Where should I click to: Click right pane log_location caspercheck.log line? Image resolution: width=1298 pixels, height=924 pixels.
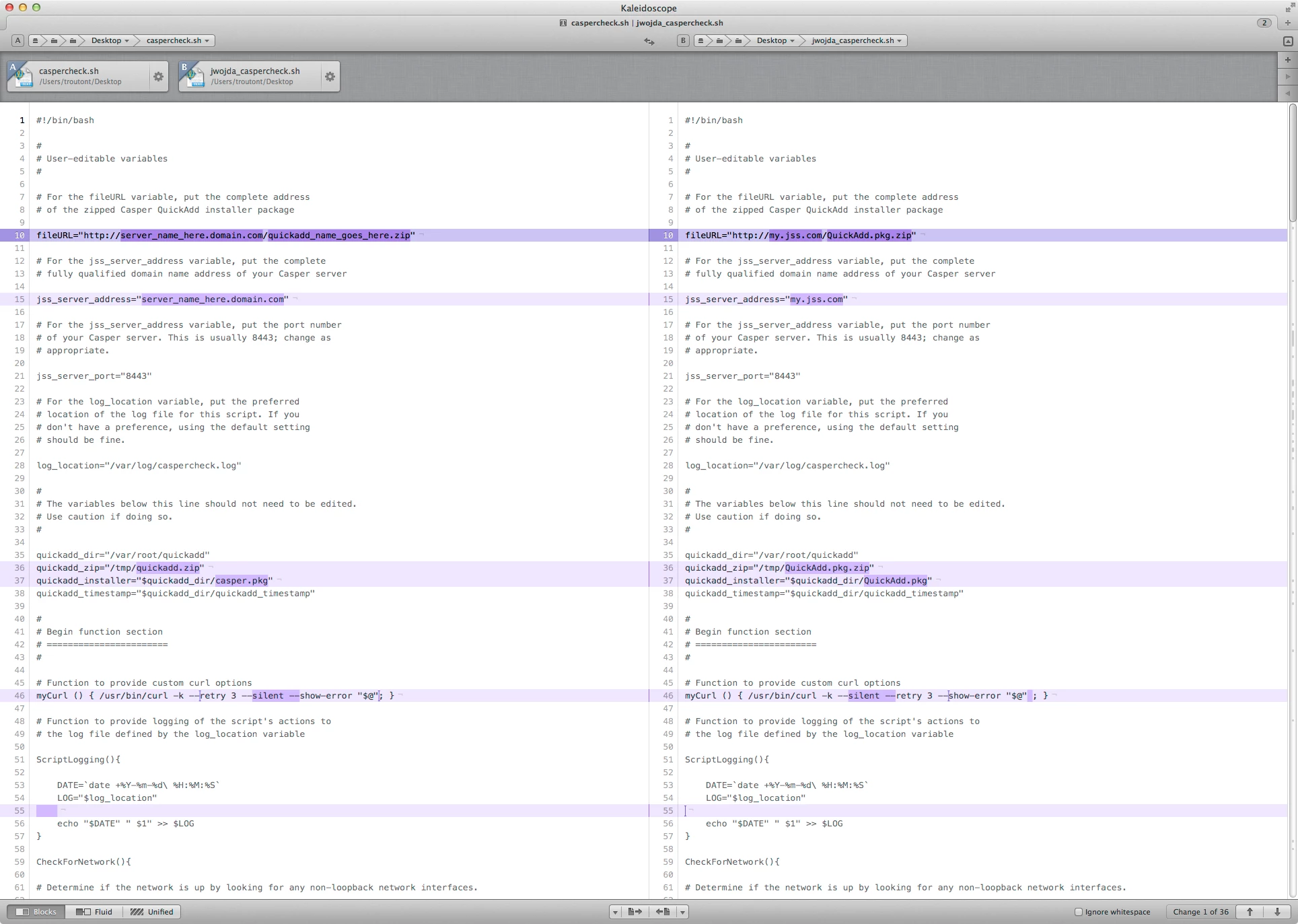coord(787,466)
